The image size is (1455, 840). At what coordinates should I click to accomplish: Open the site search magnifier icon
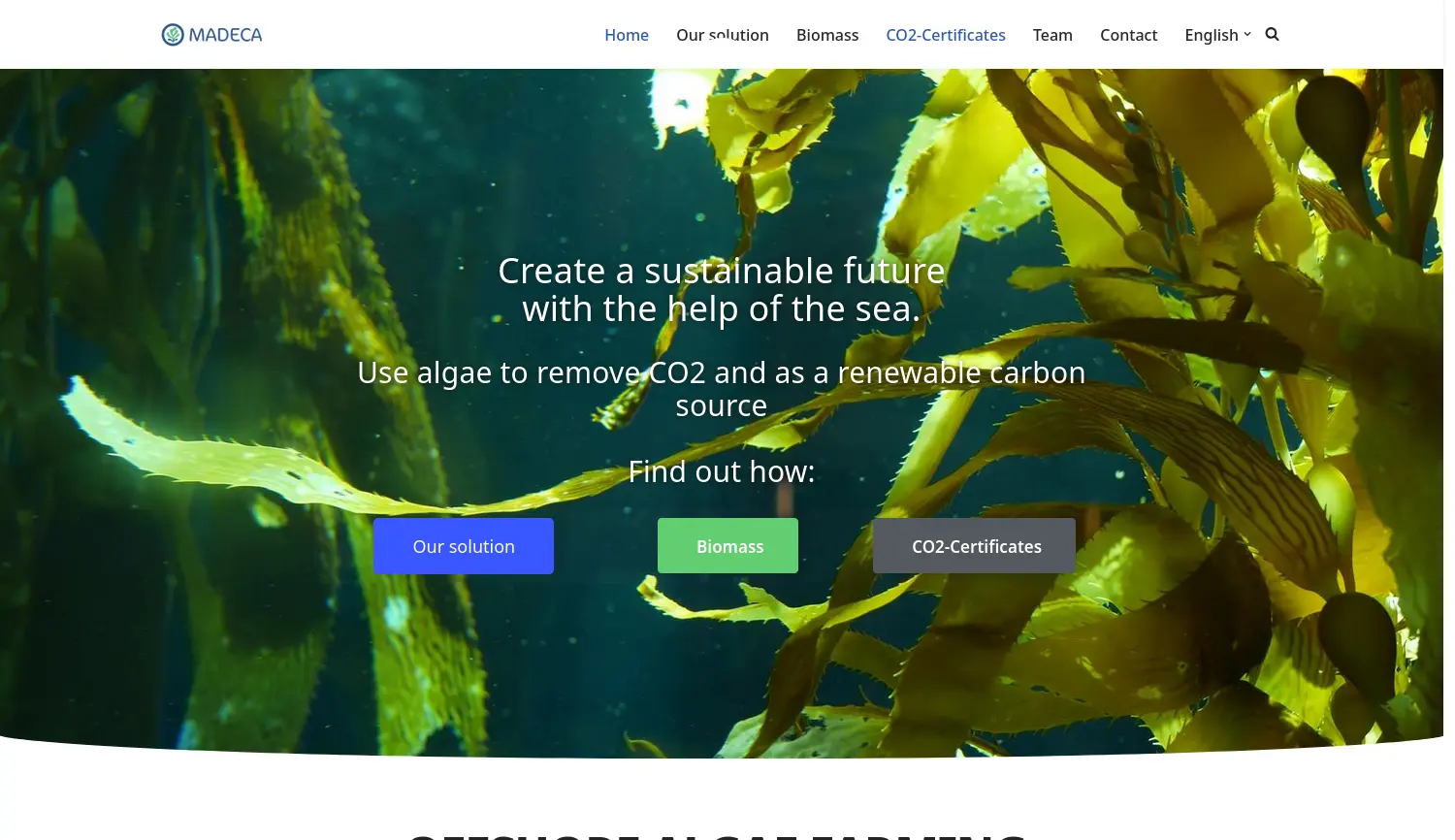coord(1272,34)
